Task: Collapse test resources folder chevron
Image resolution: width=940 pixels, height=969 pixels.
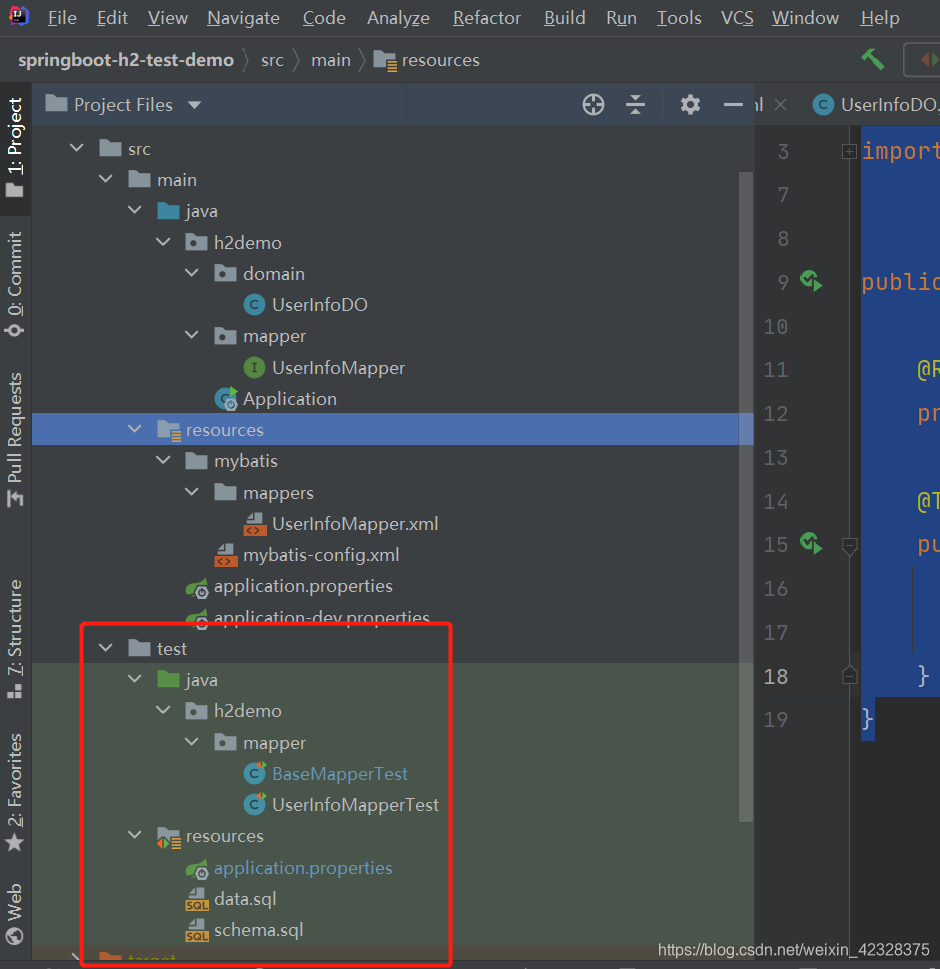Action: (135, 835)
